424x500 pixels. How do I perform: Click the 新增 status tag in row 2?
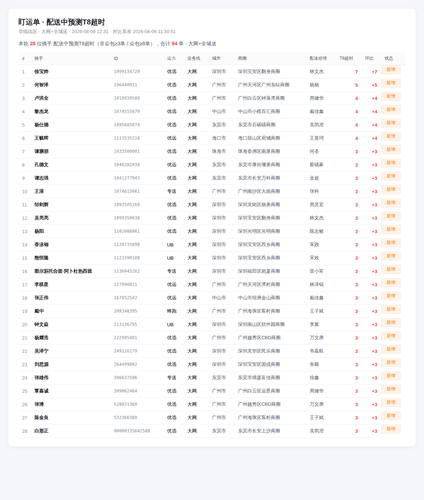pyautogui.click(x=391, y=83)
